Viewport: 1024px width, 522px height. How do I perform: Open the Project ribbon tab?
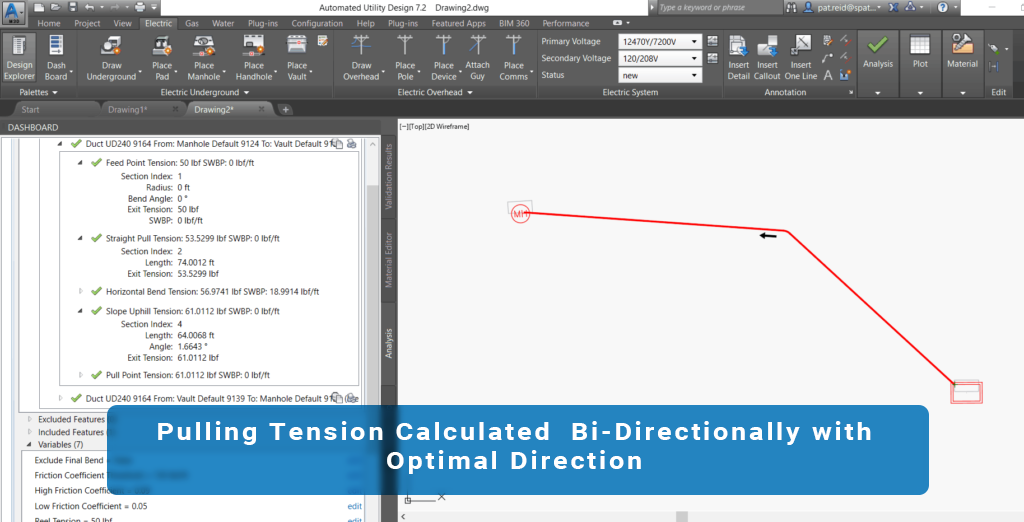tap(87, 23)
